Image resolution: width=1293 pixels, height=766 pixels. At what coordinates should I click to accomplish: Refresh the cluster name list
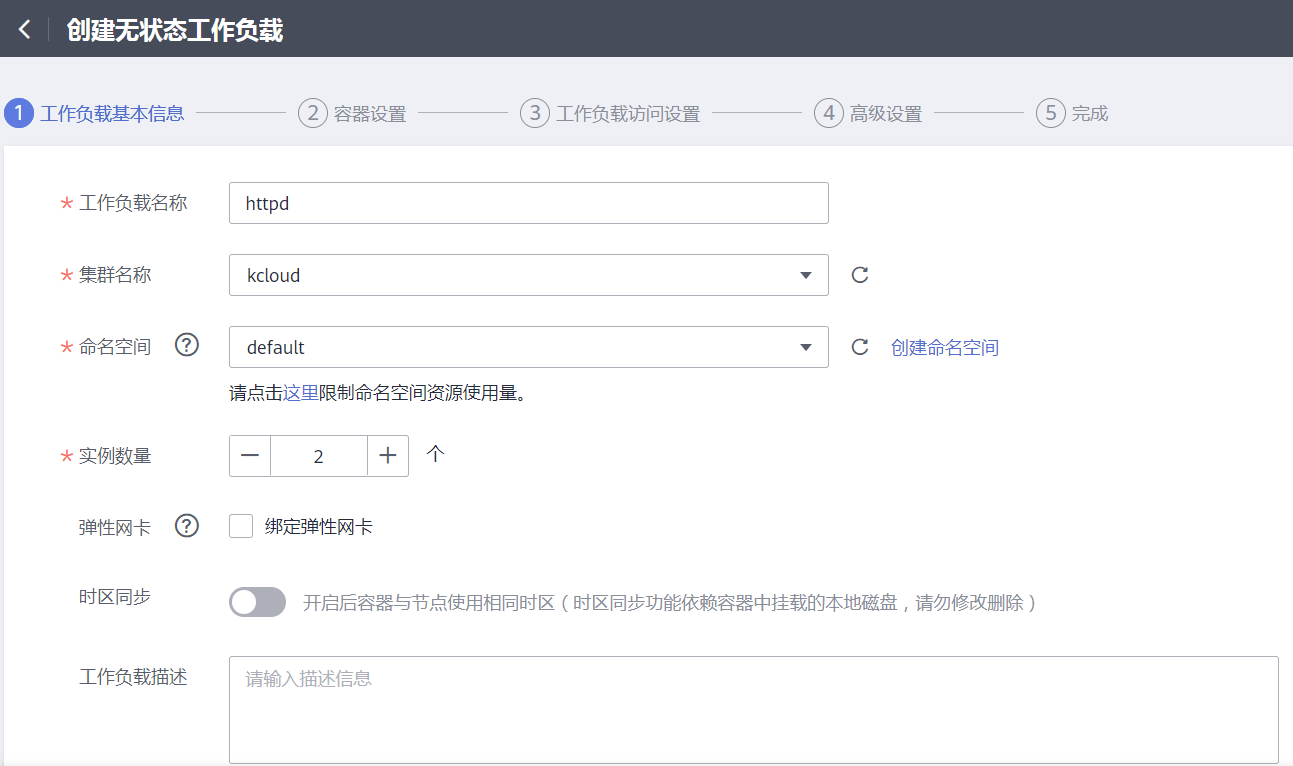859,275
